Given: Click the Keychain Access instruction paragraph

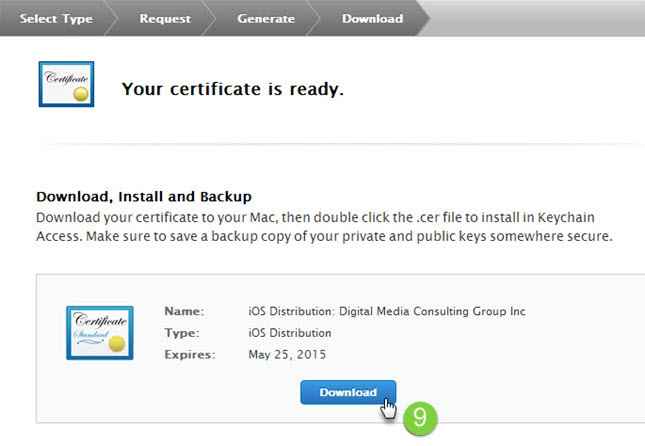Looking at the screenshot, I should (x=323, y=227).
